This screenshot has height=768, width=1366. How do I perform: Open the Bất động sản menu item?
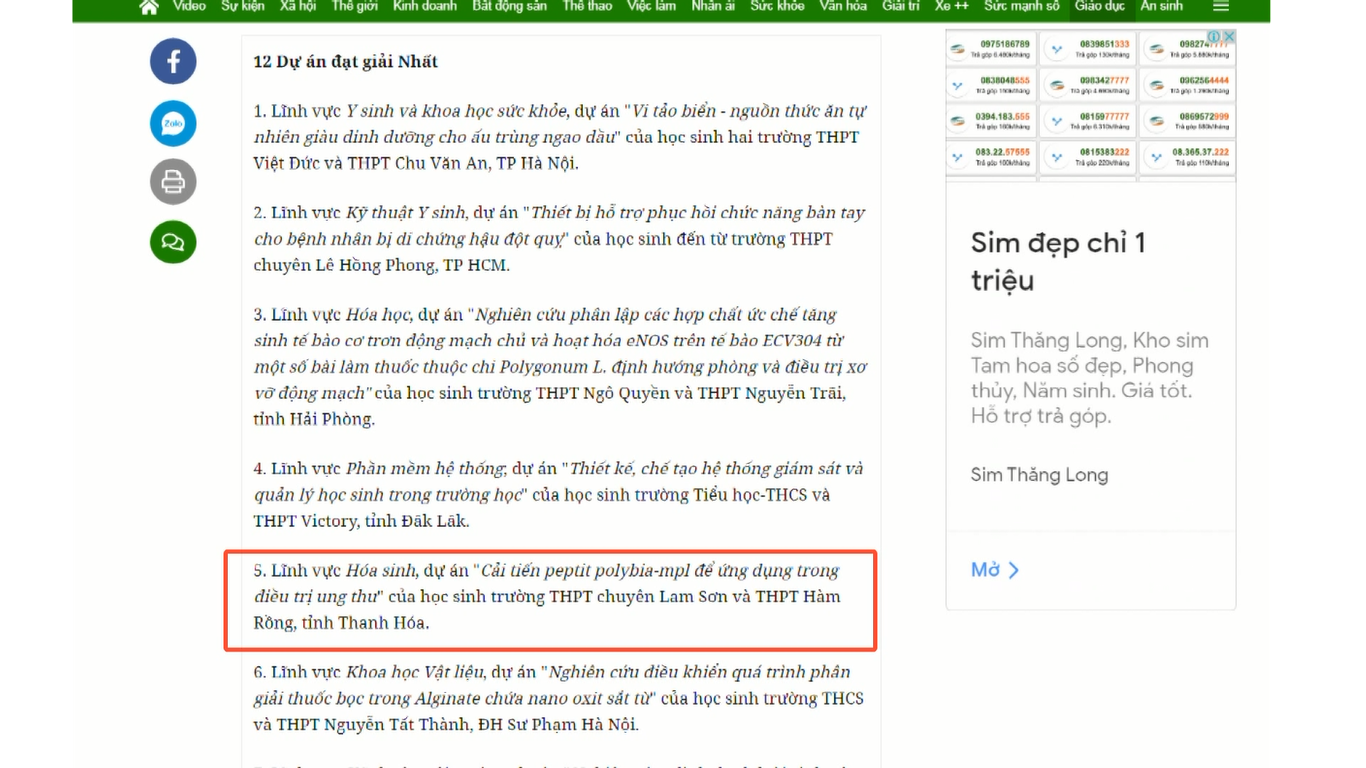[509, 6]
